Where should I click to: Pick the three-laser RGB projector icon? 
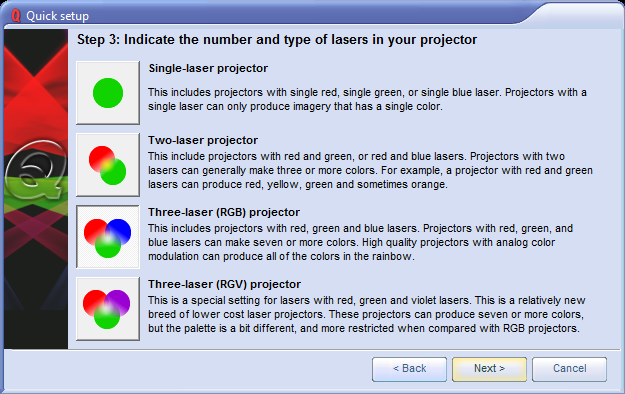pos(108,237)
